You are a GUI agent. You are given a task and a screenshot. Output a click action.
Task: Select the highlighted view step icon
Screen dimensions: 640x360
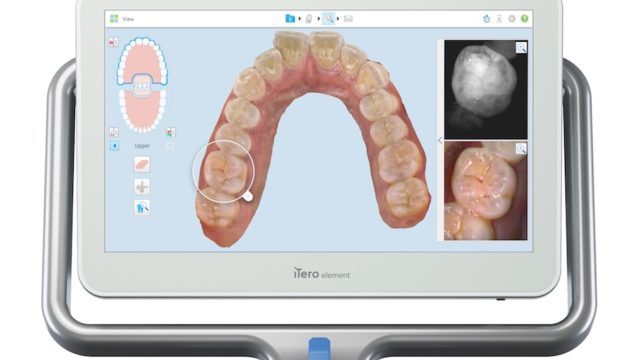coord(328,18)
